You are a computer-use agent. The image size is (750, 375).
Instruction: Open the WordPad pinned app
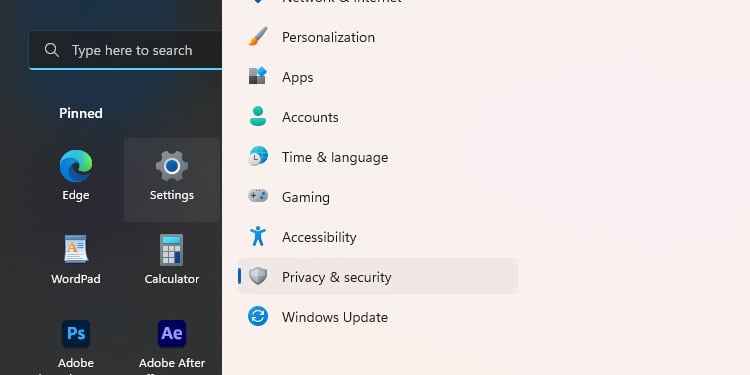coord(76,249)
